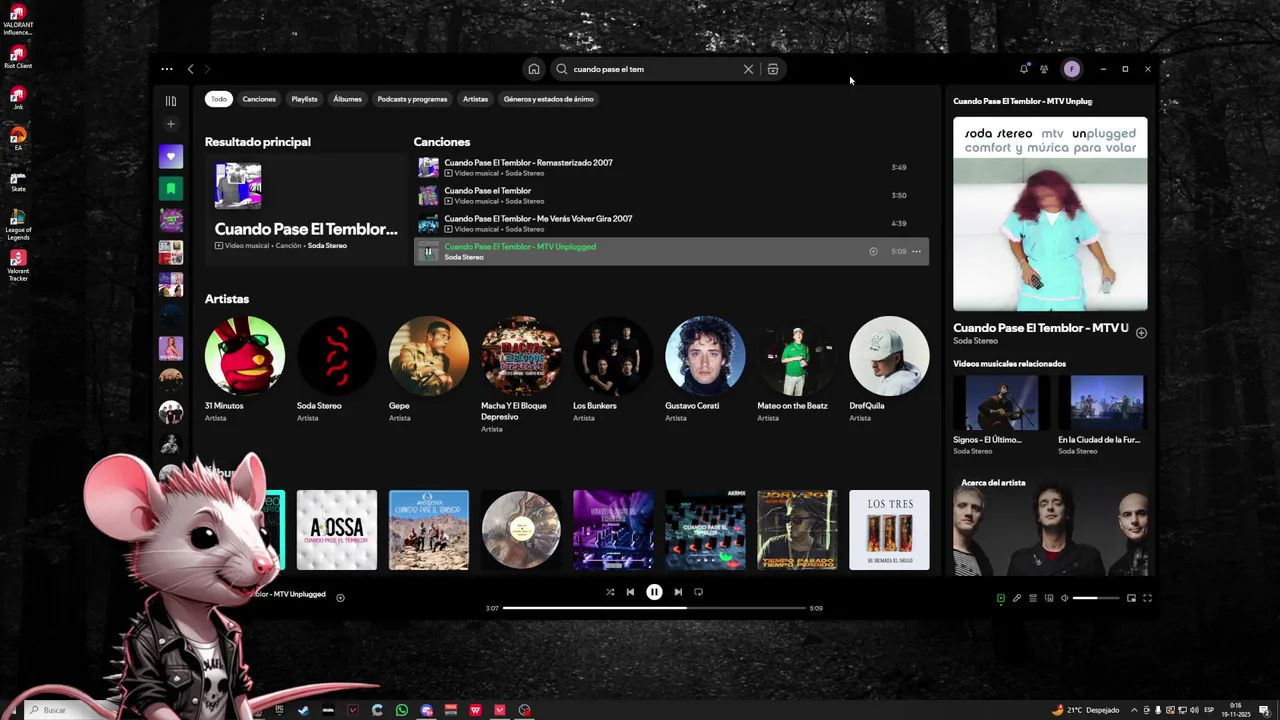Toggle the Now Playing view
This screenshot has width=1280, height=720.
point(1001,598)
